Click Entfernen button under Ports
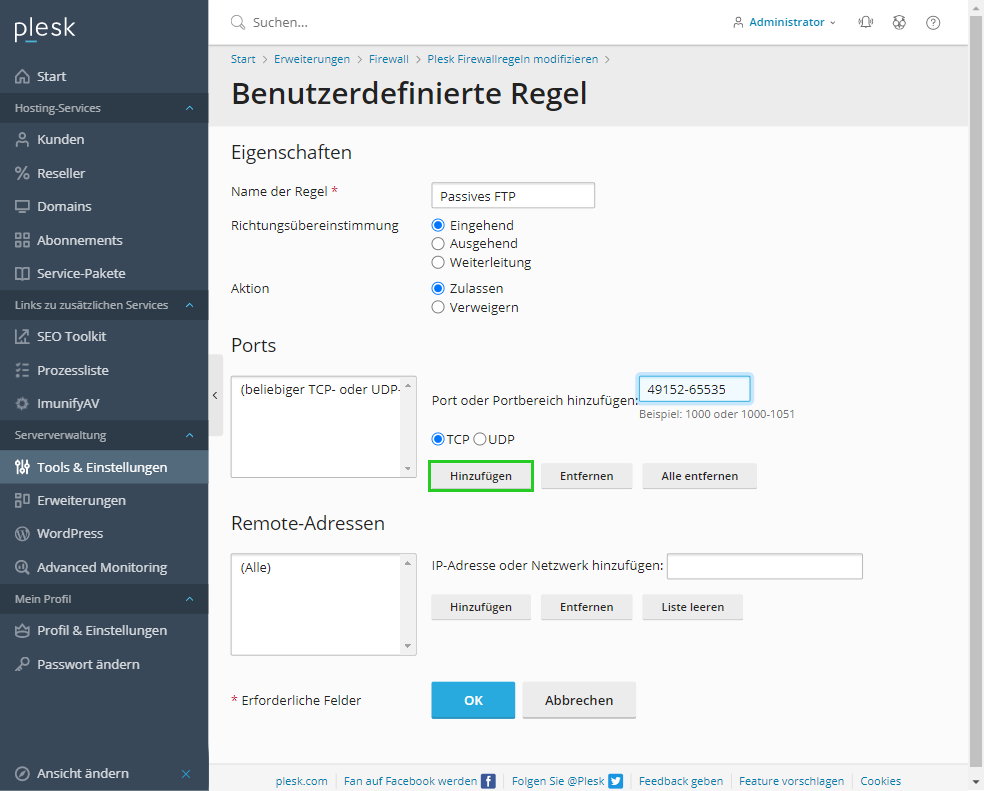984x791 pixels. [587, 476]
